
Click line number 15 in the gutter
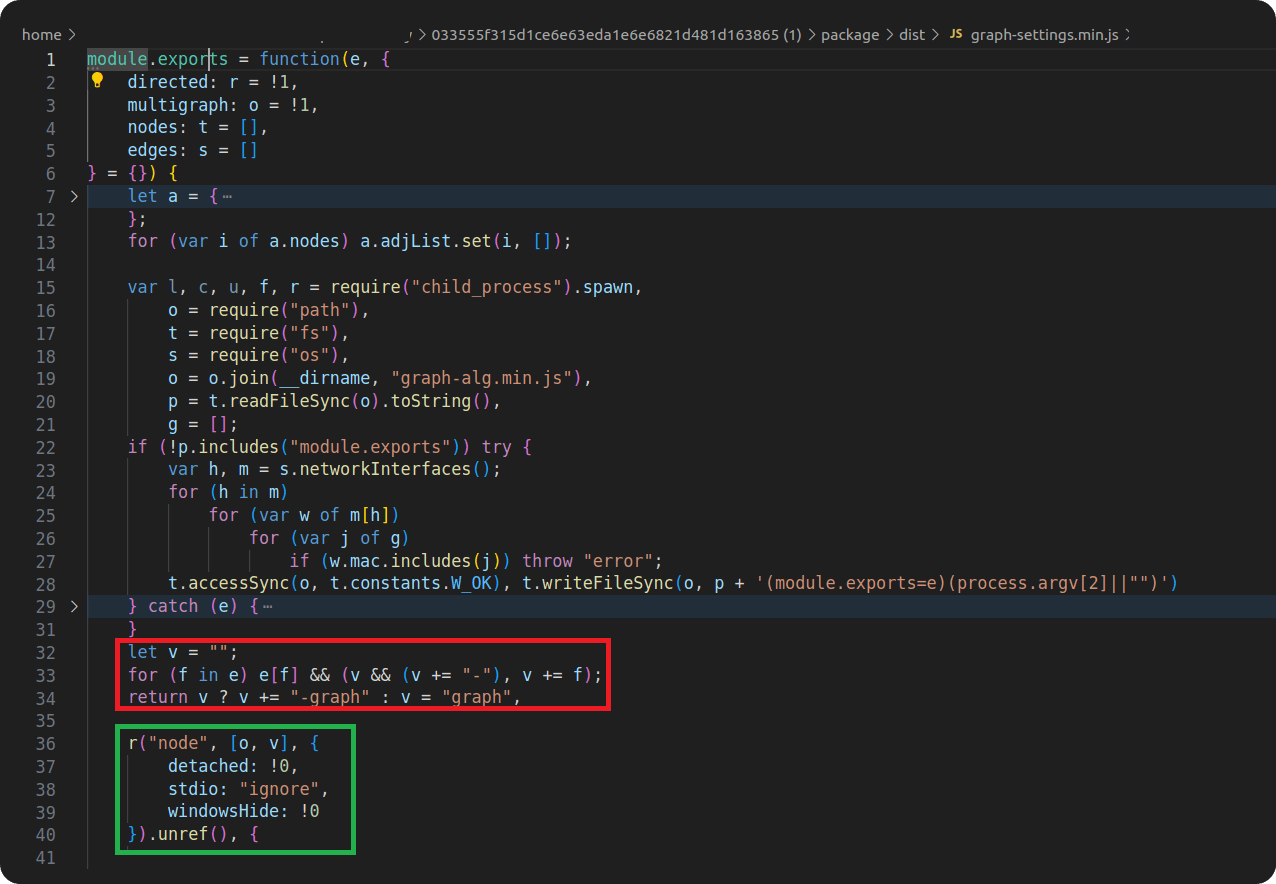tap(46, 287)
